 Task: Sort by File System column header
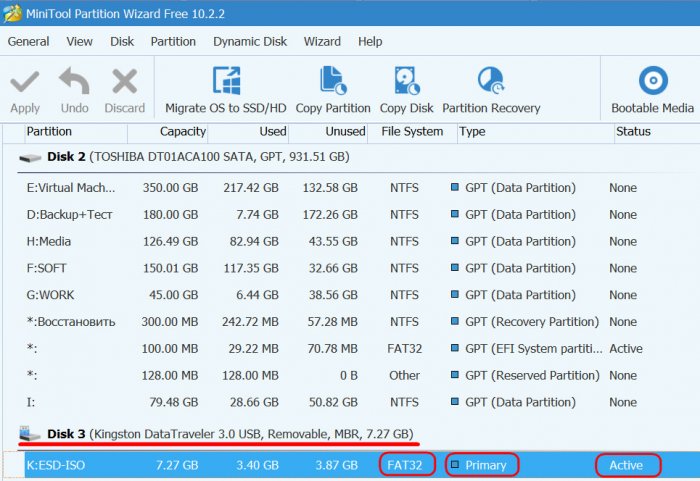pyautogui.click(x=412, y=132)
